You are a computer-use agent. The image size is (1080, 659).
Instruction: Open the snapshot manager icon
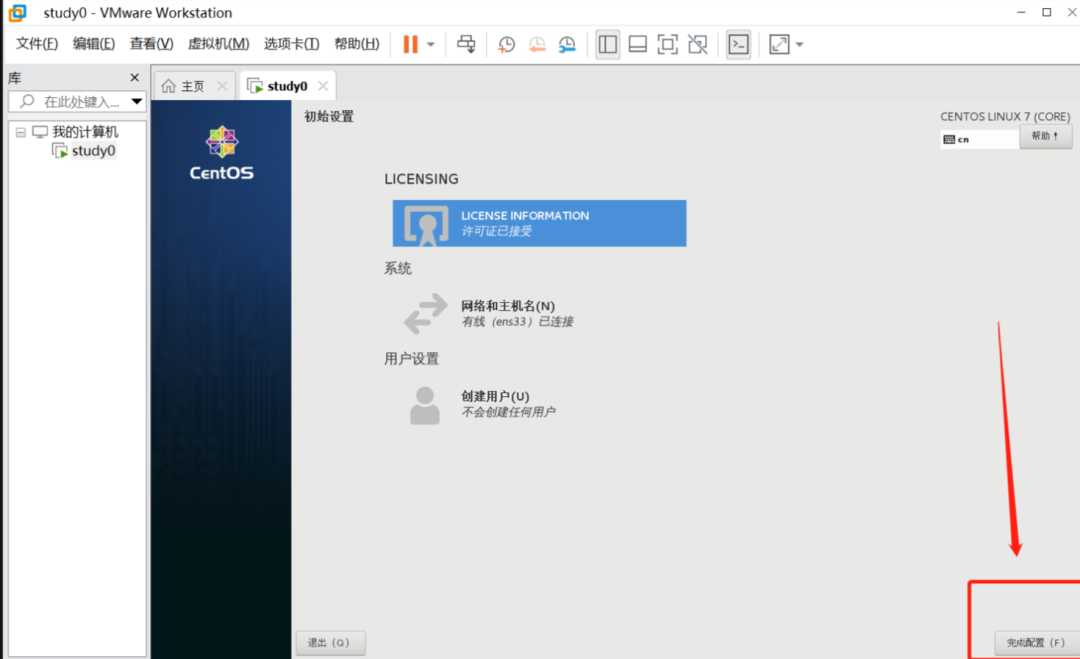coord(567,45)
